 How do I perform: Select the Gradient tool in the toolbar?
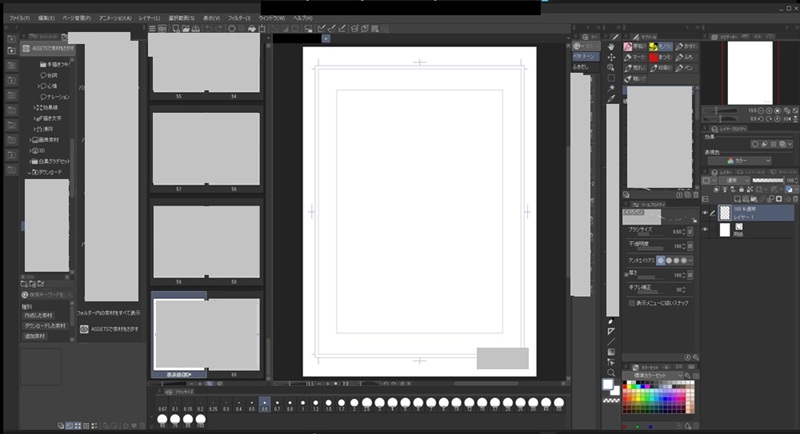611,352
